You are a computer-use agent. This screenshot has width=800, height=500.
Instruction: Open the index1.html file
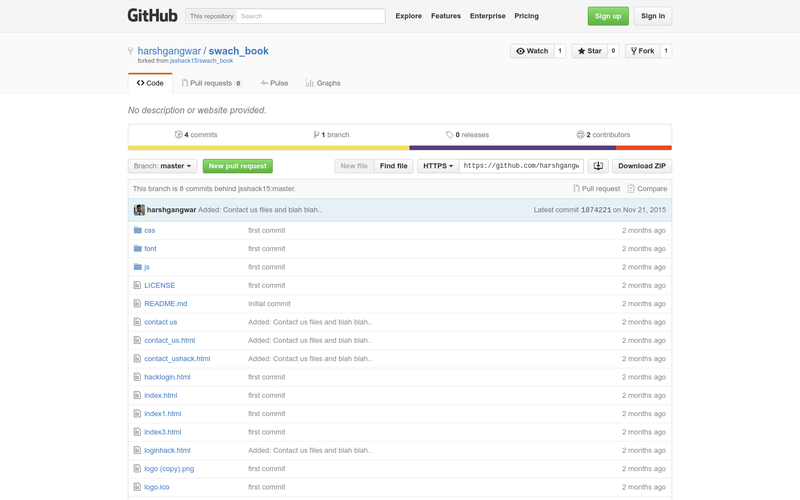coord(163,414)
